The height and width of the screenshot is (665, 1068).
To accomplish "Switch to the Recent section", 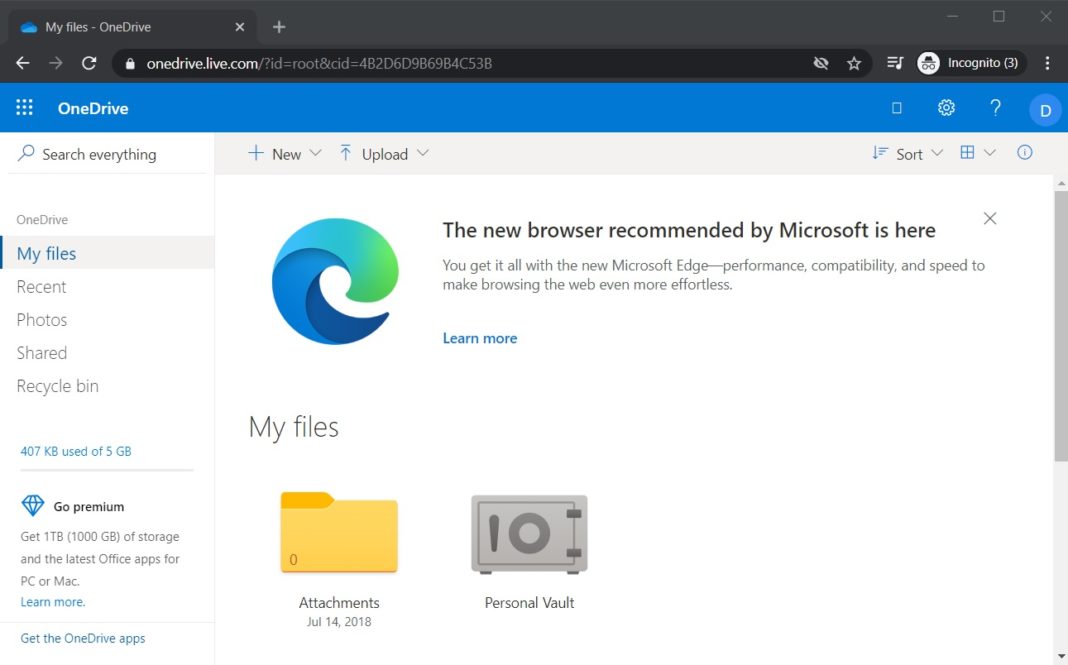I will [41, 286].
